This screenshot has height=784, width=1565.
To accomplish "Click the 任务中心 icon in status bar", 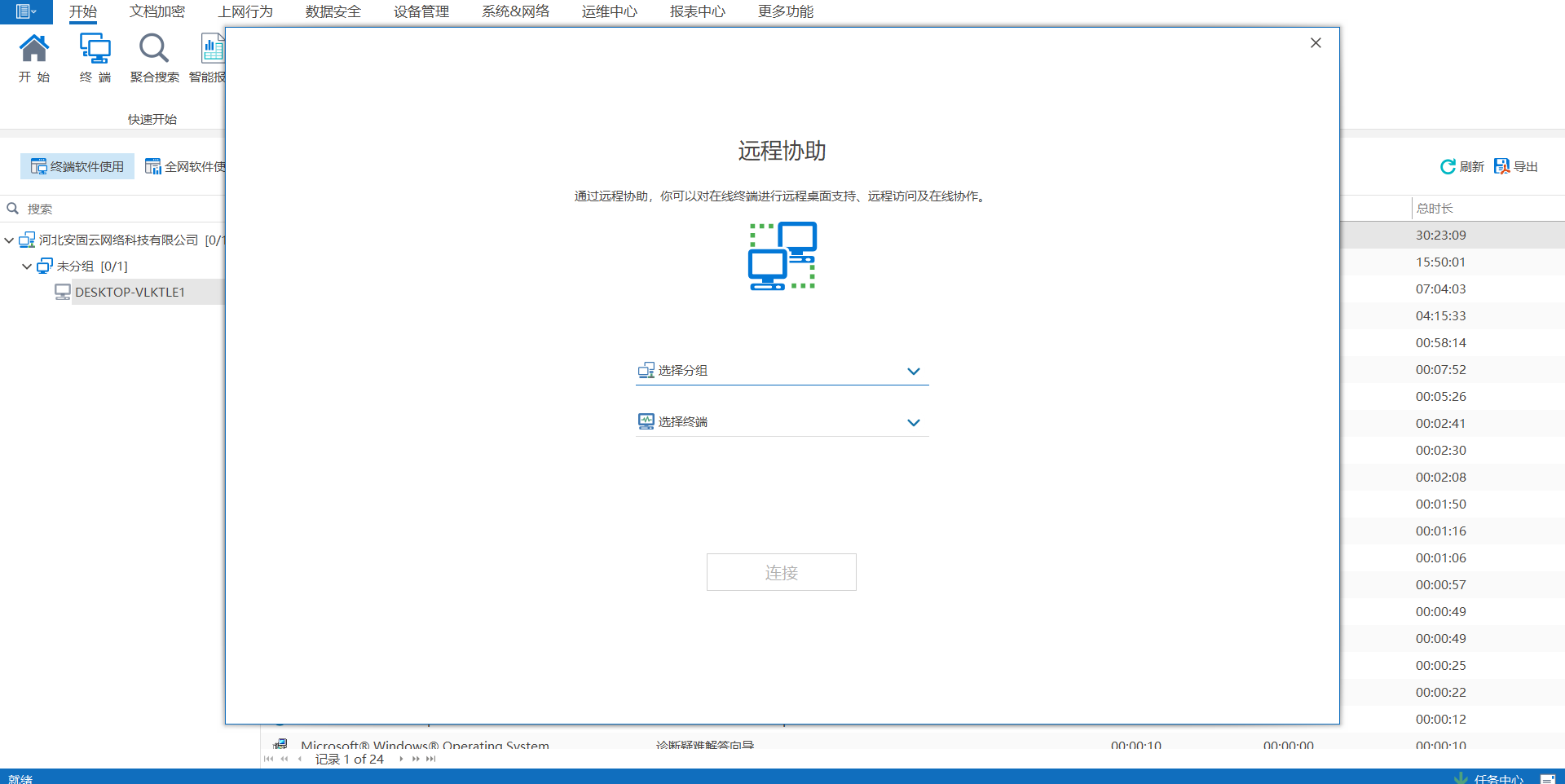I will (x=1461, y=778).
